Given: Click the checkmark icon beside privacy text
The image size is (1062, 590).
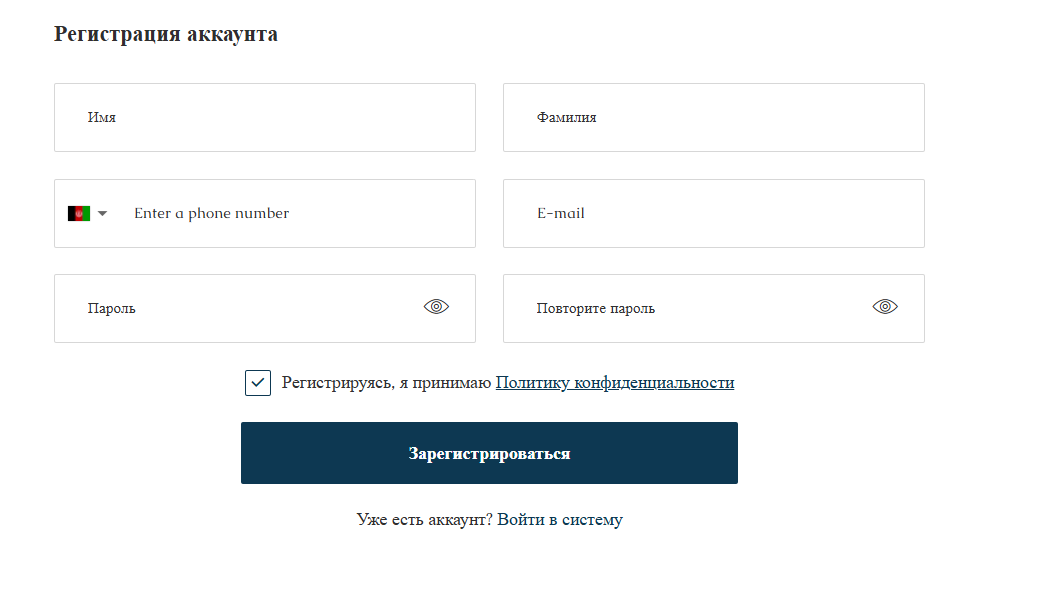Looking at the screenshot, I should point(258,383).
